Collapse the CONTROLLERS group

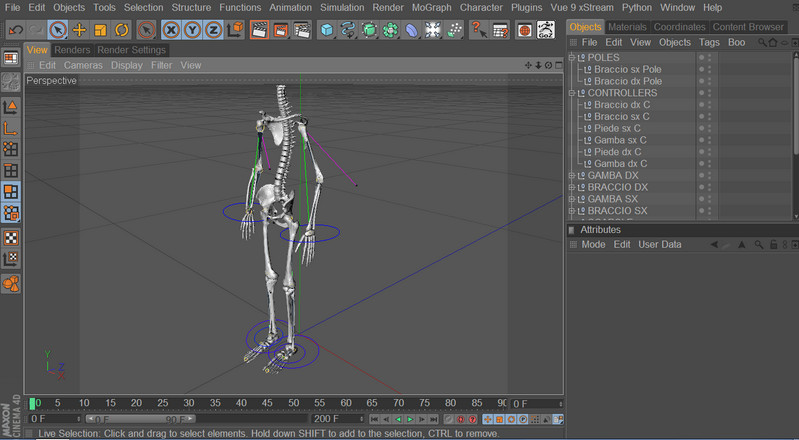572,93
